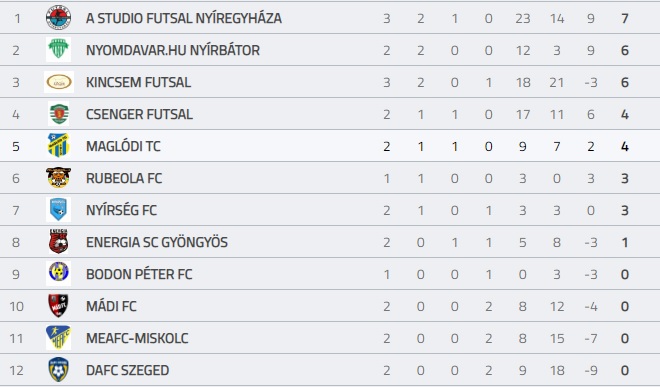Screen dimensions: 660x387
Task: Select the MEAFC-MISKOLC team name
Action: click(137, 339)
